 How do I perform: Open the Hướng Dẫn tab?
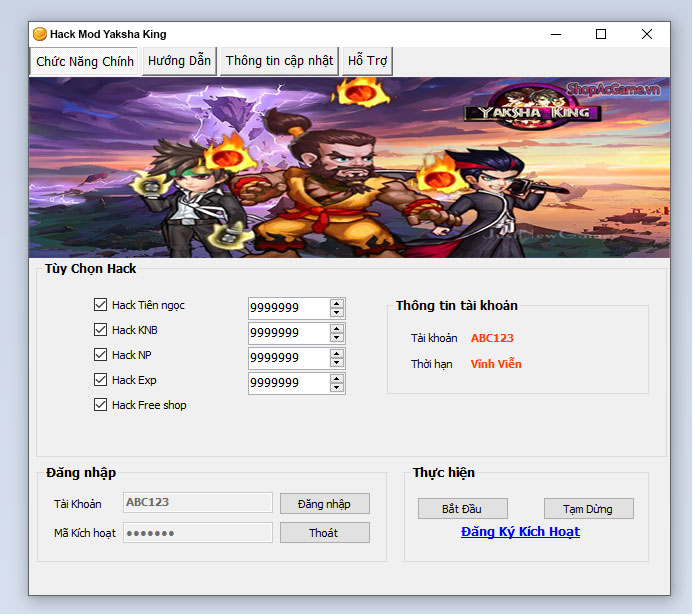click(x=179, y=61)
